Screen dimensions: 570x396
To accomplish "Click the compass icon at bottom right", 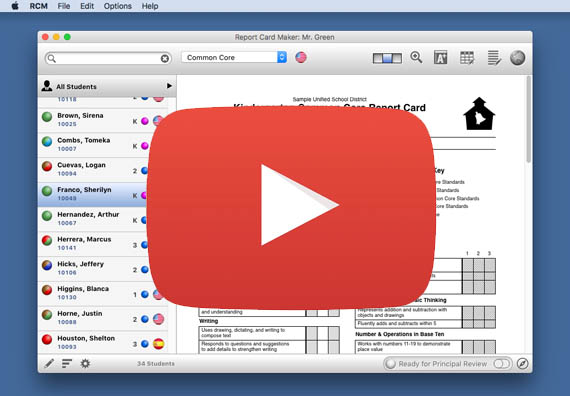I will click(522, 363).
